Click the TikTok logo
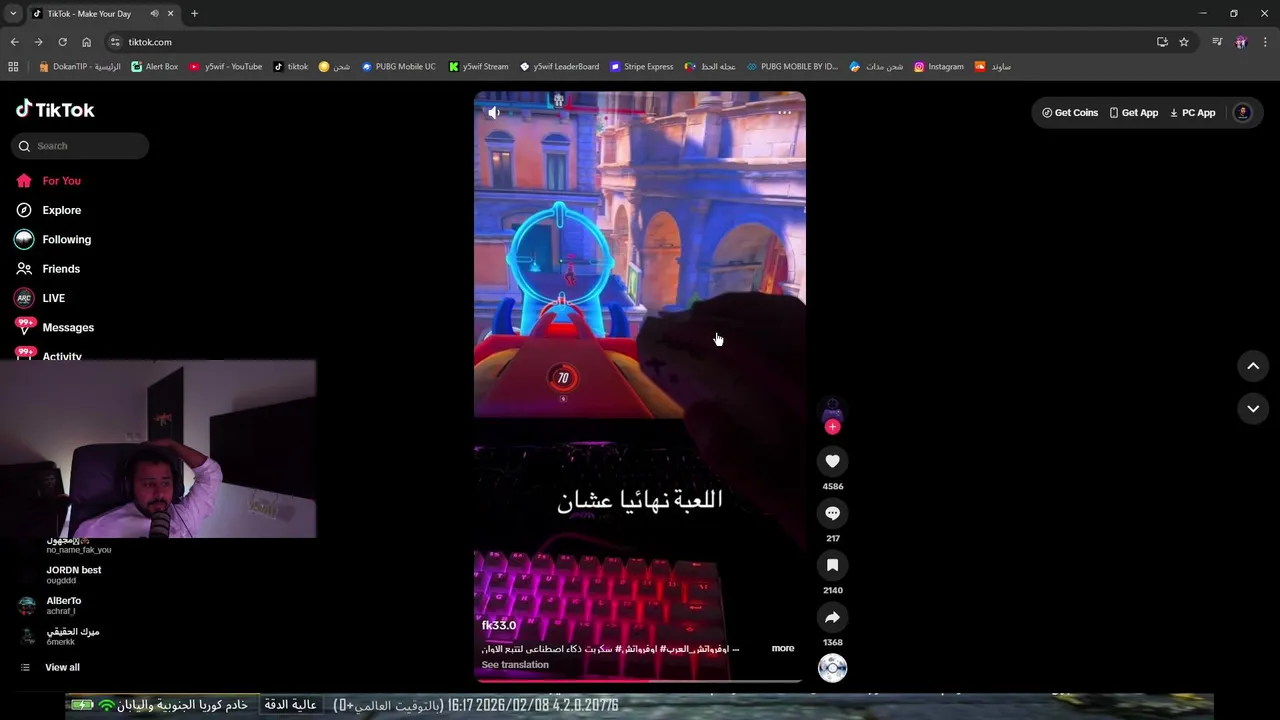This screenshot has height=720, width=1280. click(55, 109)
